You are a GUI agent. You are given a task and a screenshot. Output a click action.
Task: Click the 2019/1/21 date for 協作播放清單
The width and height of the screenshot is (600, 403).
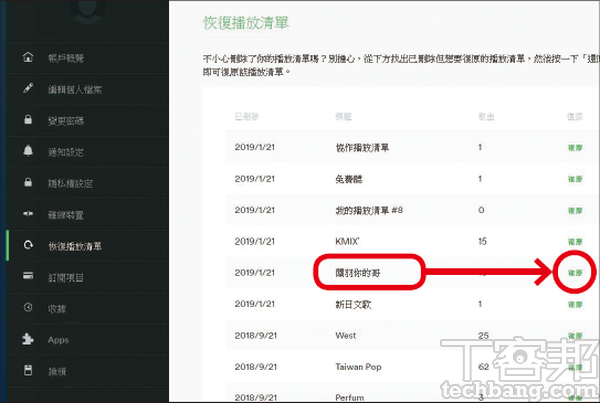point(255,147)
